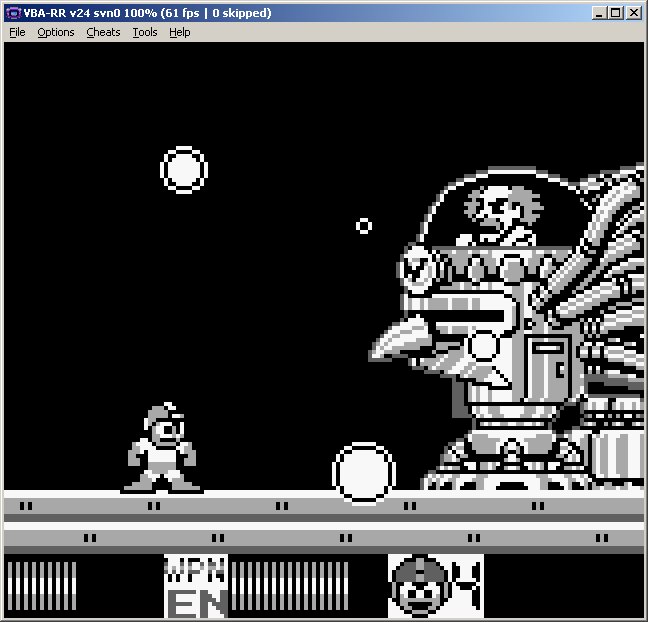
Task: Click the large floating bubble near the top
Action: click(184, 169)
